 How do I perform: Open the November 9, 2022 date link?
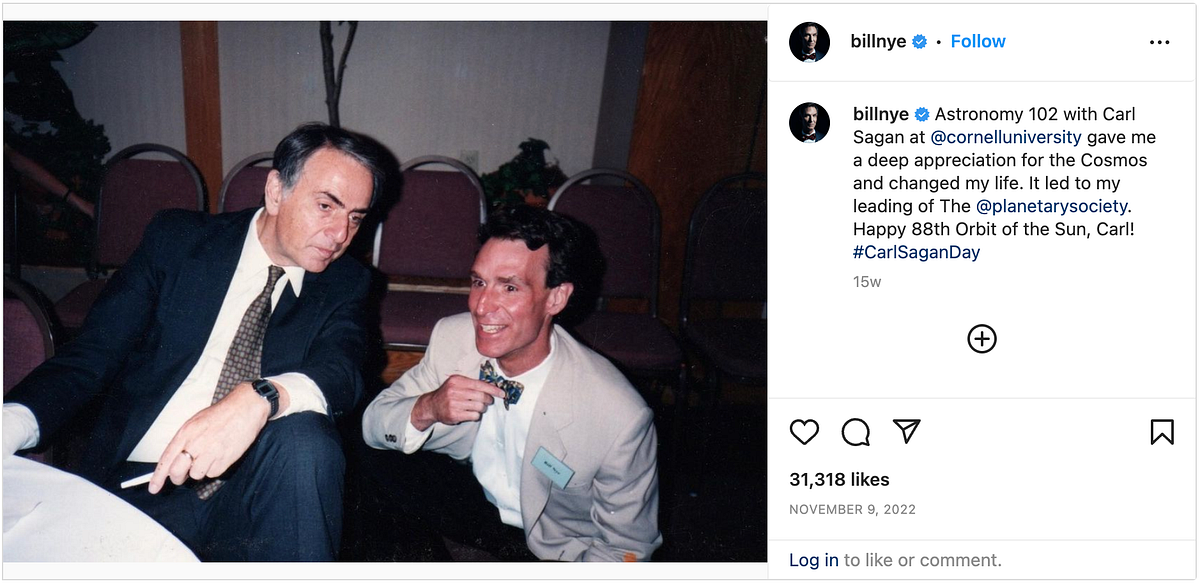(x=852, y=509)
